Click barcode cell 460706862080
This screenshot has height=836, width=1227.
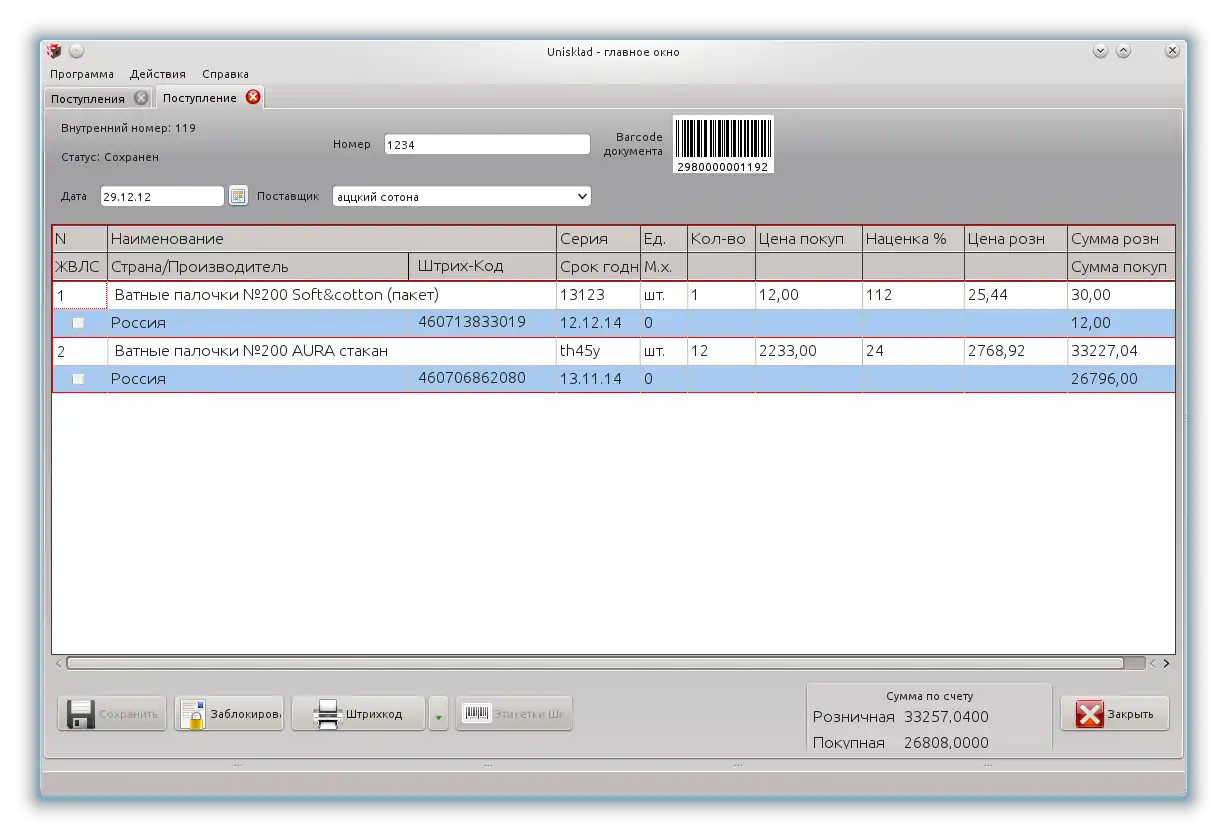pos(482,378)
